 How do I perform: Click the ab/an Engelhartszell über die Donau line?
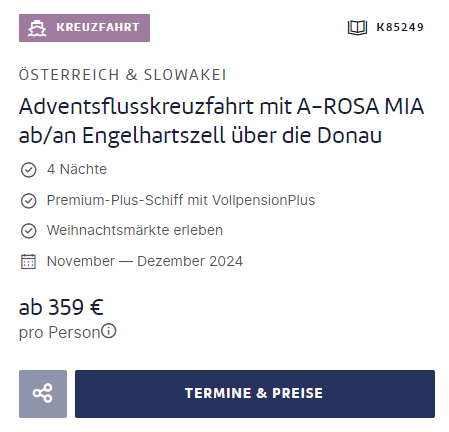tap(200, 135)
